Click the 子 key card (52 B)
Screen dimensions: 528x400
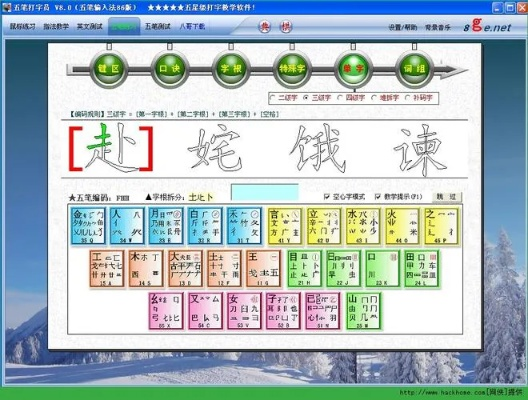point(283,311)
